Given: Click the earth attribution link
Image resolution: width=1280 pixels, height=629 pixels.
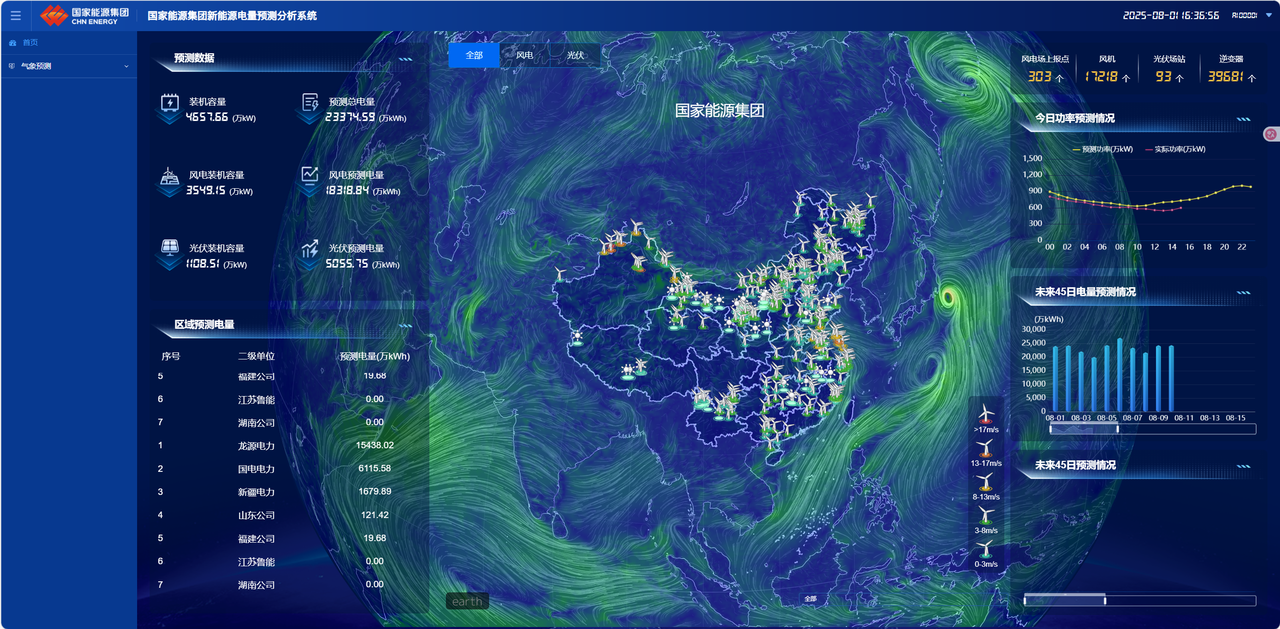Looking at the screenshot, I should coord(467,601).
